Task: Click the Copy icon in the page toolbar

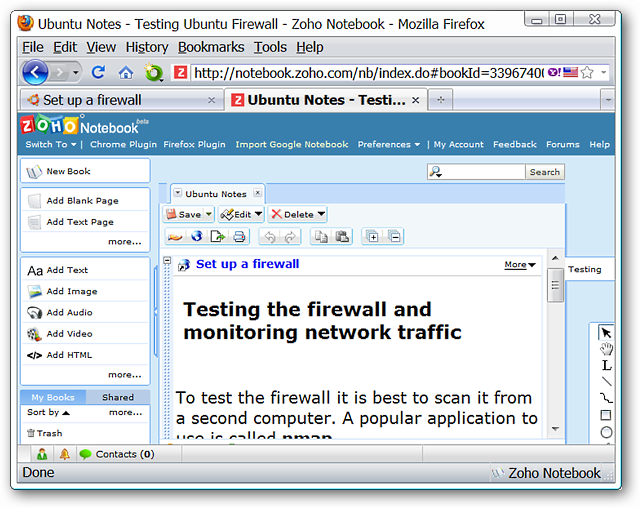Action: pyautogui.click(x=321, y=237)
